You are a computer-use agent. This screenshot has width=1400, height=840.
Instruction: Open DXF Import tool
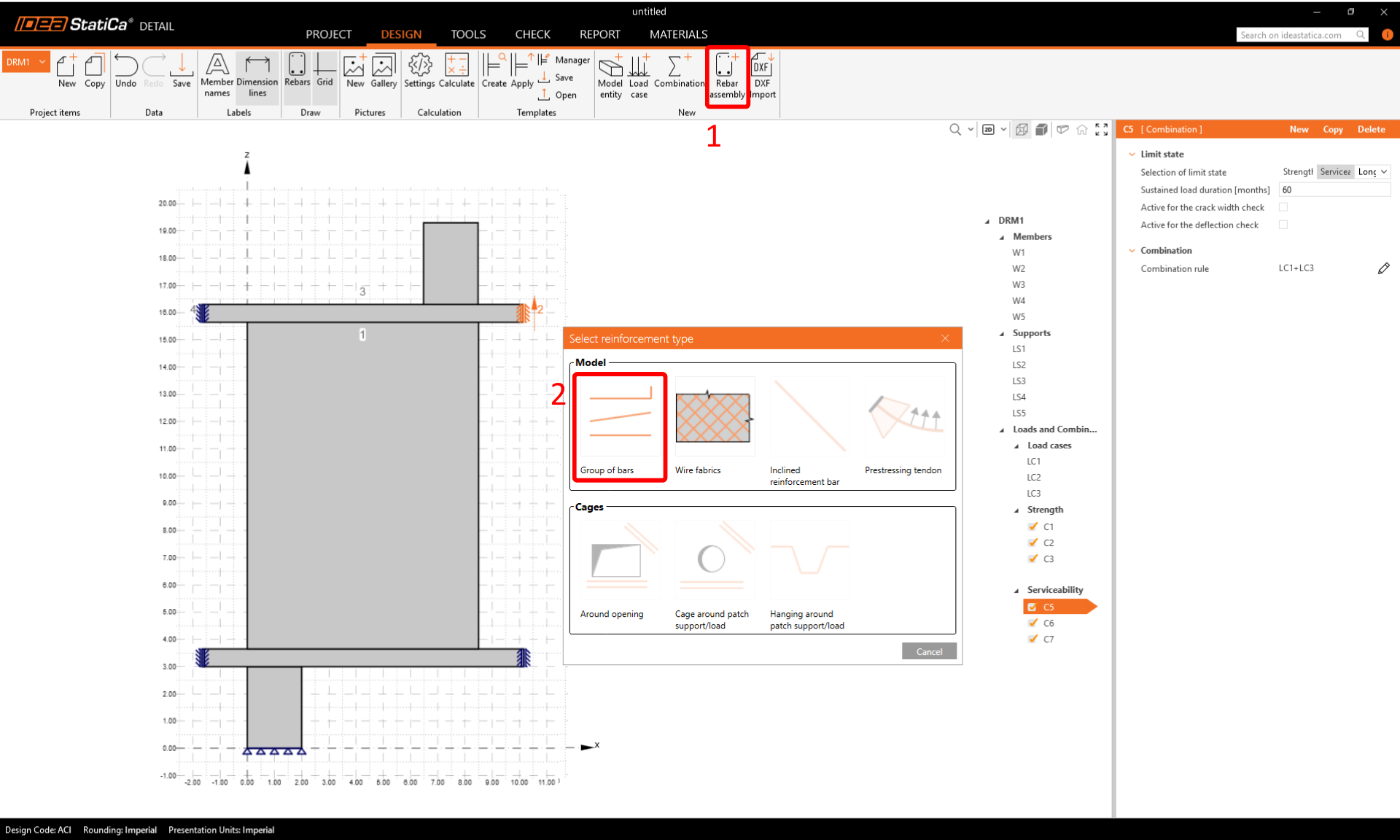(763, 74)
